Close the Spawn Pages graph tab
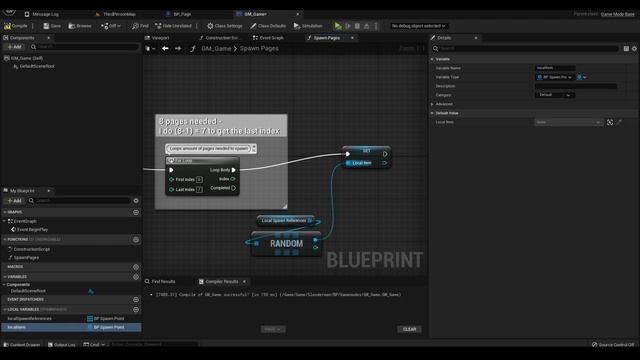 pyautogui.click(x=352, y=38)
